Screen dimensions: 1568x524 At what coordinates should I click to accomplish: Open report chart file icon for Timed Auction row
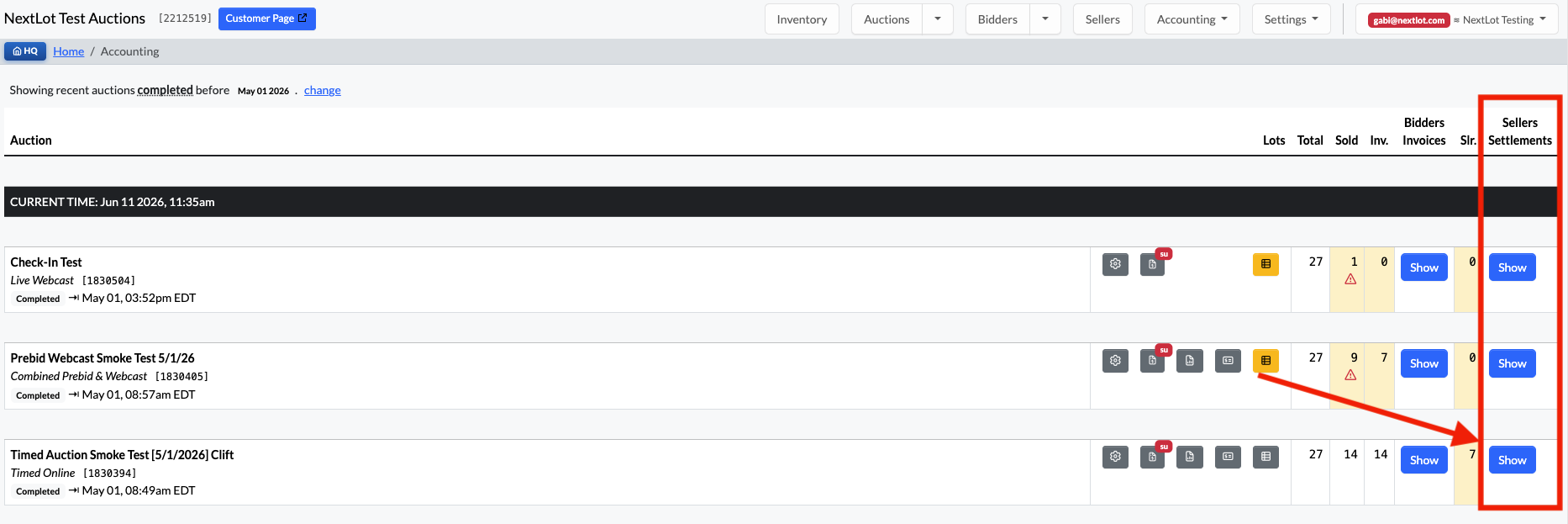[x=1190, y=457]
